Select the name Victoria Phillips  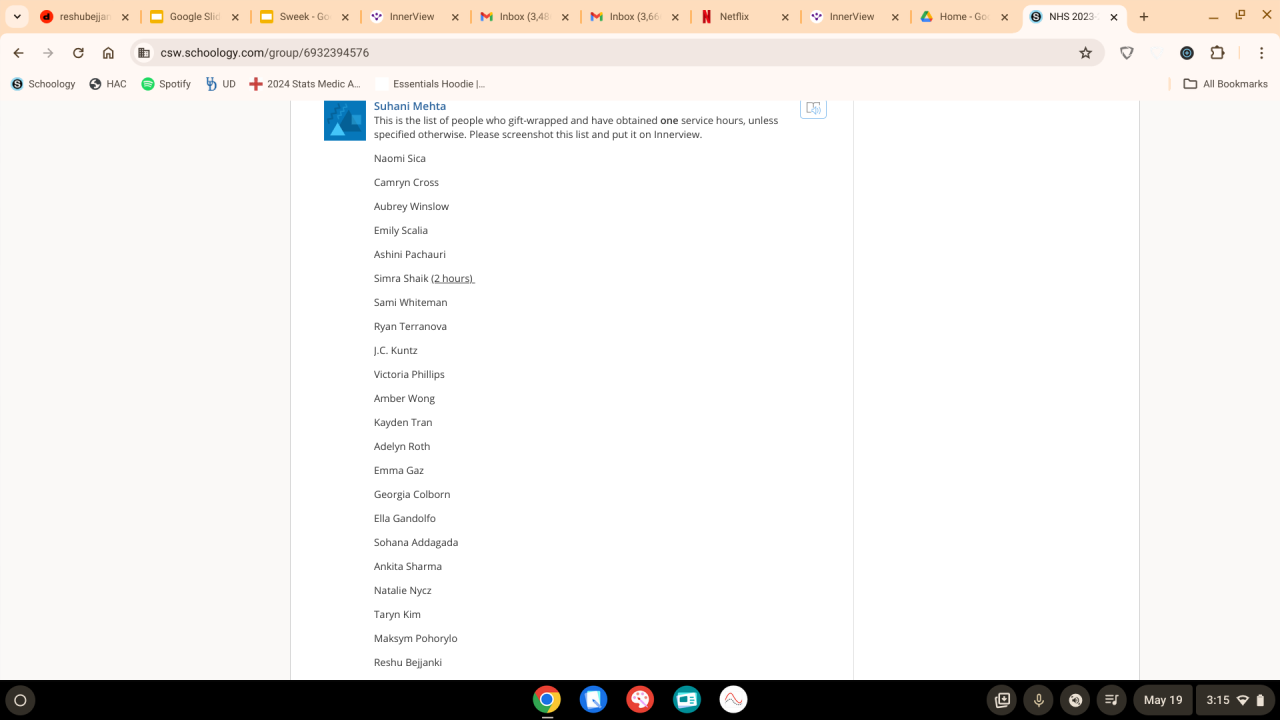coord(409,374)
